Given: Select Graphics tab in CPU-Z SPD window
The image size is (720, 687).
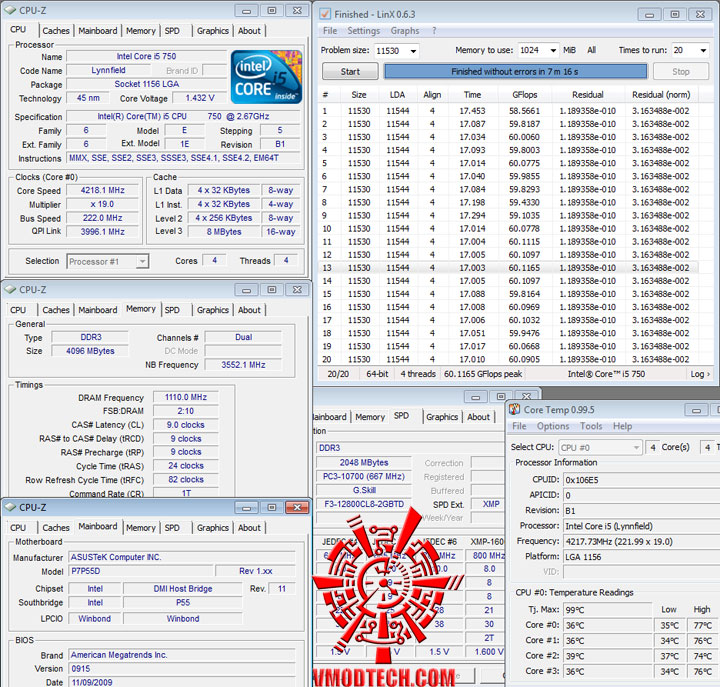Looking at the screenshot, I should point(442,417).
